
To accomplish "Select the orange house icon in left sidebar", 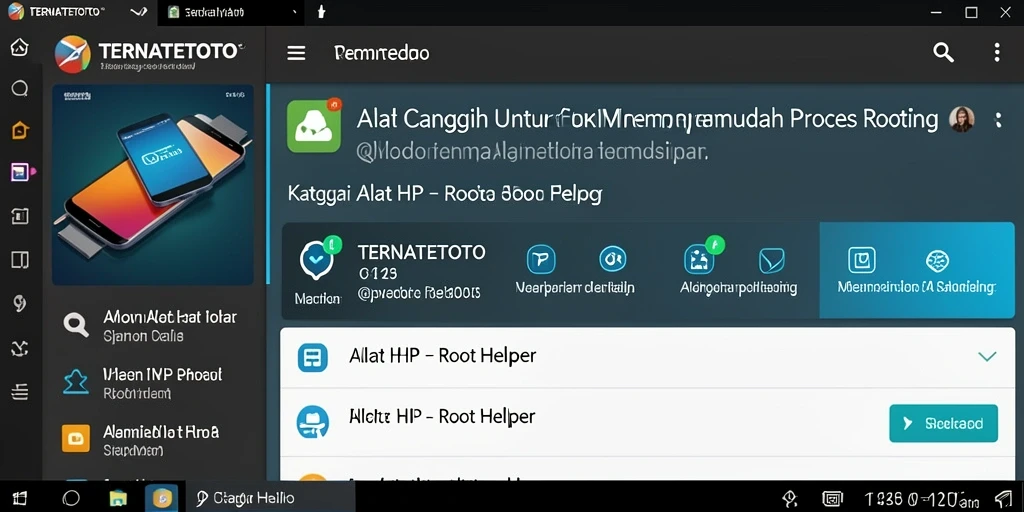I will pyautogui.click(x=20, y=131).
